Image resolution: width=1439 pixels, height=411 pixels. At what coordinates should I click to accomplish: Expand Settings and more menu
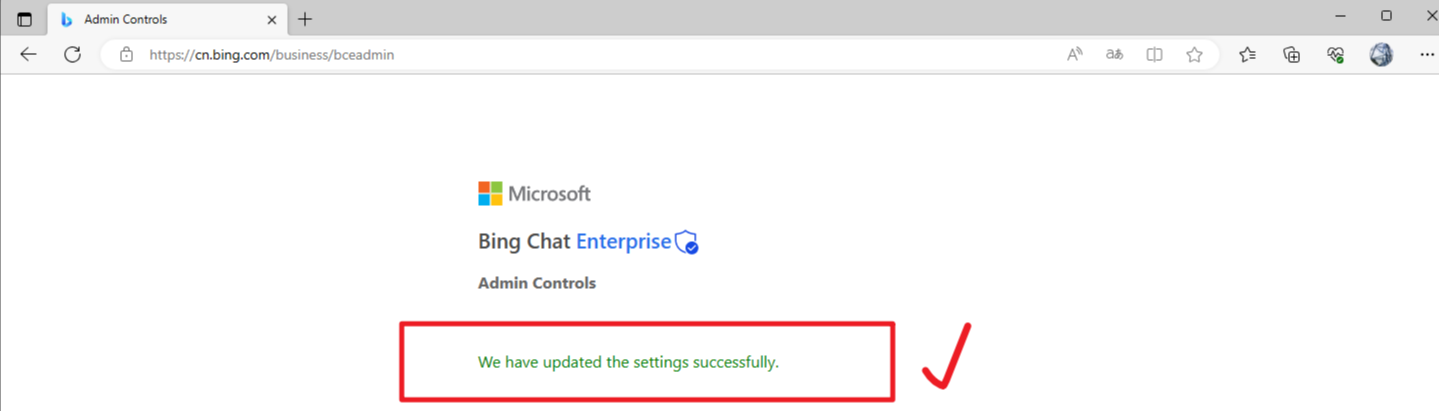click(x=1426, y=55)
